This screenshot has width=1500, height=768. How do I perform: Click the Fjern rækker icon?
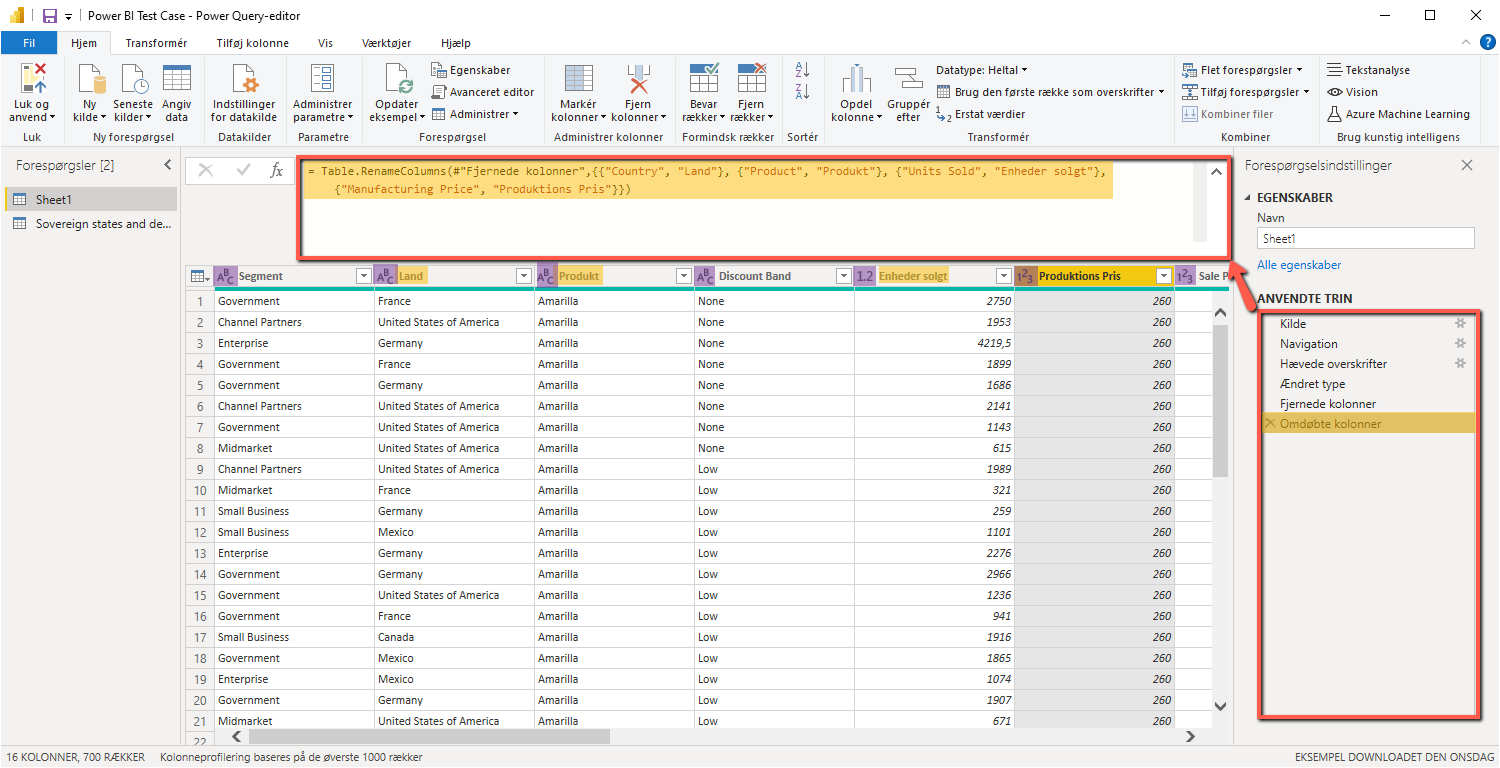point(751,79)
